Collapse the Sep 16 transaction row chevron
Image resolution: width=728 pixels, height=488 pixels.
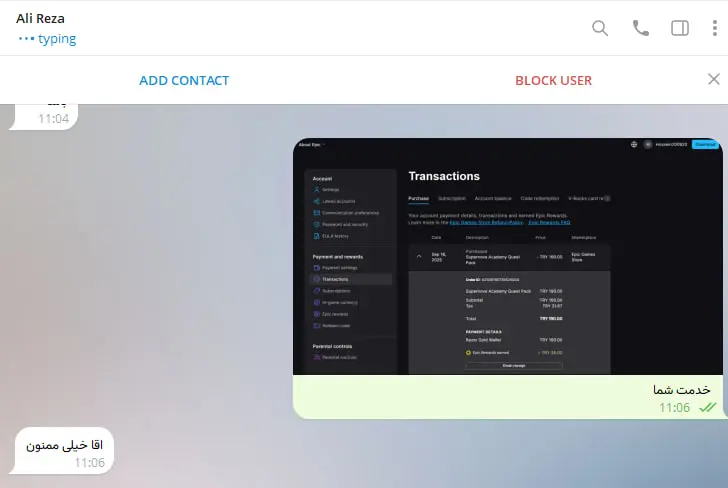419,256
